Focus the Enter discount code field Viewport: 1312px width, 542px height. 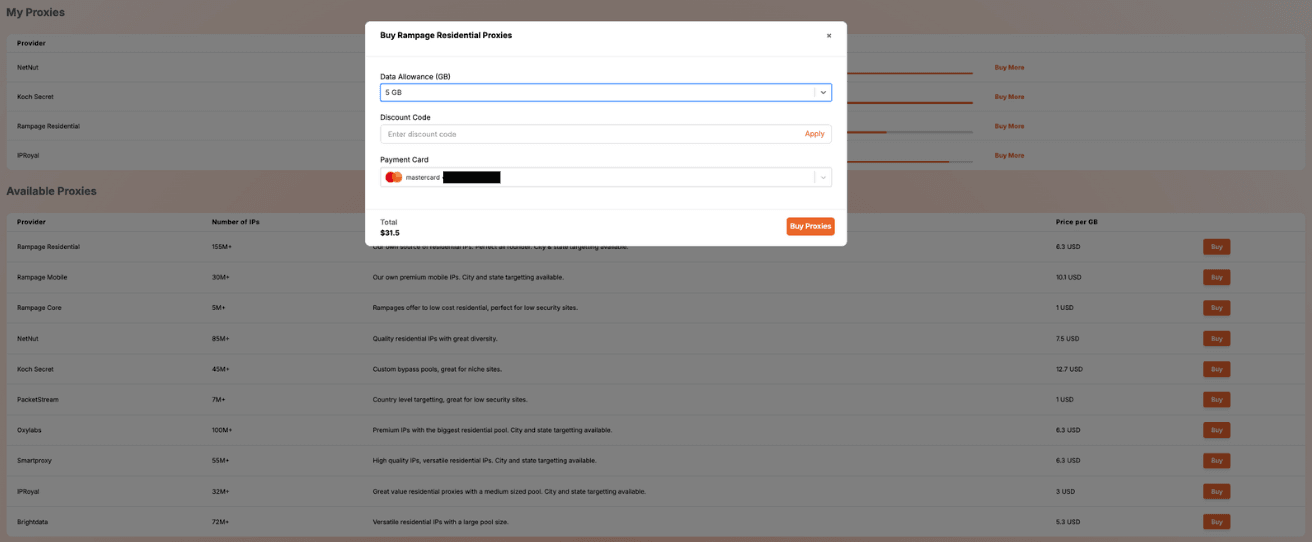pyautogui.click(x=590, y=134)
